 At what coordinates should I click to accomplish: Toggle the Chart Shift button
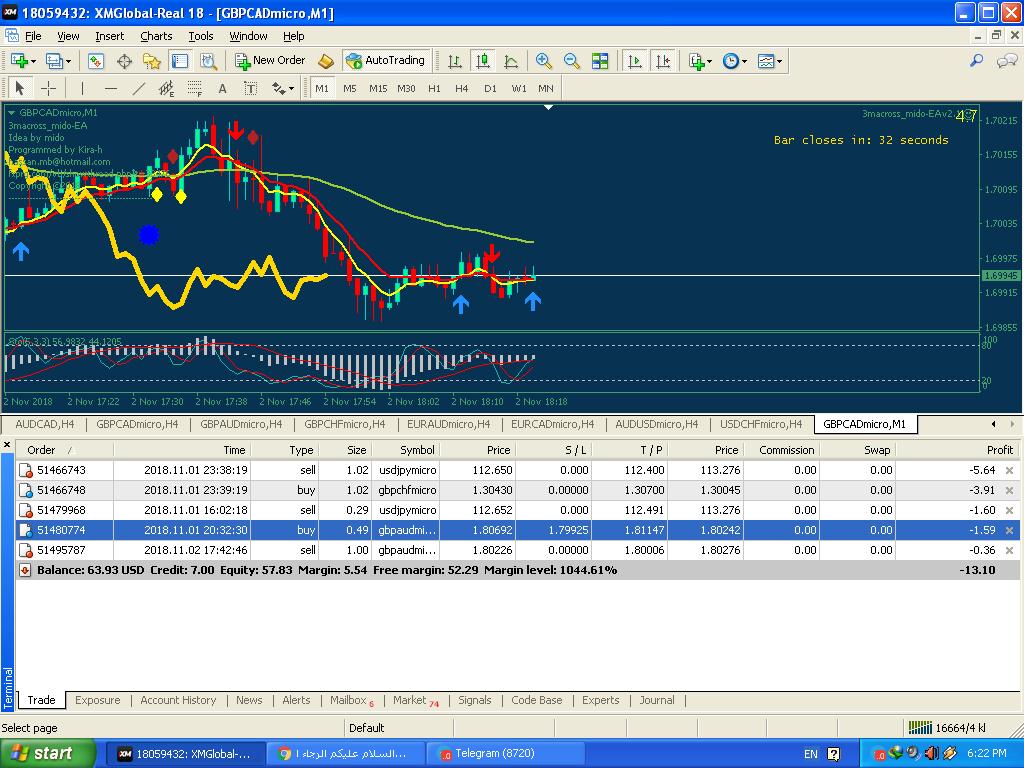point(662,61)
